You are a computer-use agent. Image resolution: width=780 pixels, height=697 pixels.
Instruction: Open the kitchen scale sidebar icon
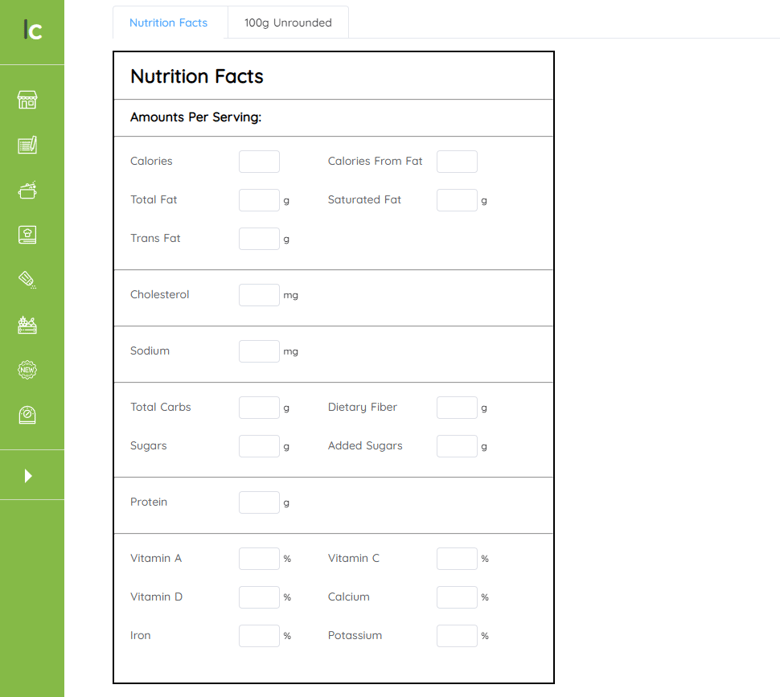[x=27, y=415]
